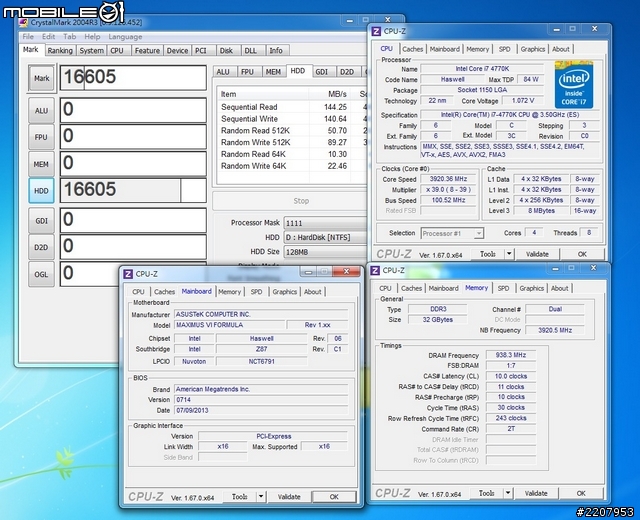Image resolution: width=640 pixels, height=520 pixels.
Task: Click the Intel Core i7 4770K name field
Action: tap(482, 69)
